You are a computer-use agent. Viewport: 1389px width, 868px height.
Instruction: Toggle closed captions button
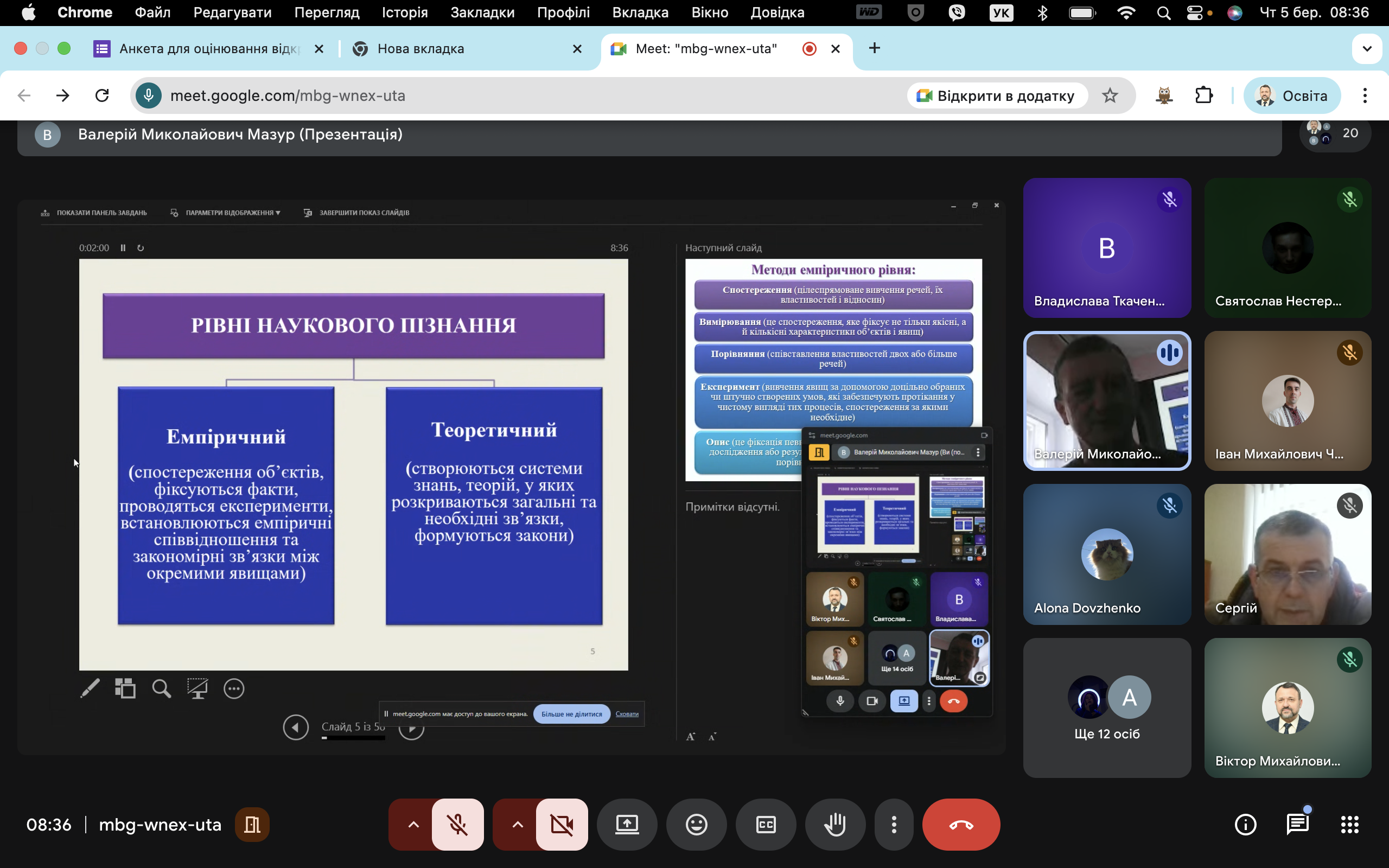766,825
